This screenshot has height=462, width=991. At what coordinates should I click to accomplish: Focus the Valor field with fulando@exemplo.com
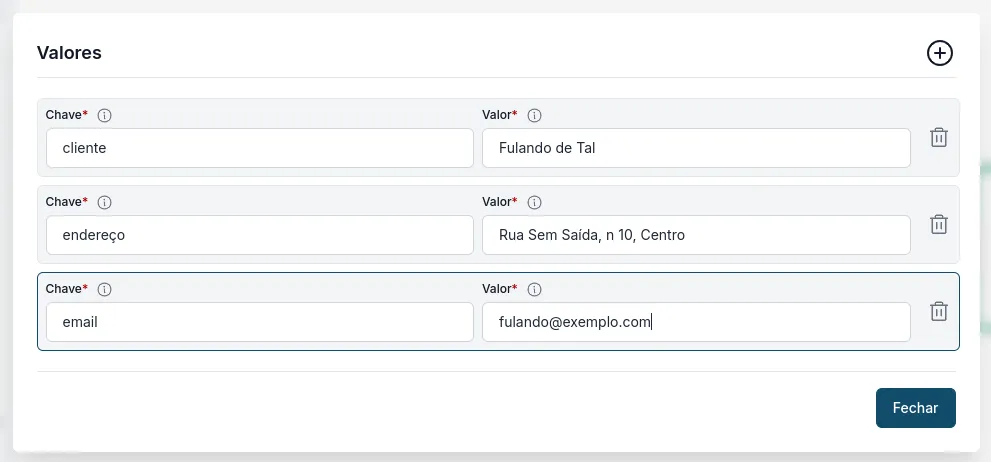[x=696, y=322]
